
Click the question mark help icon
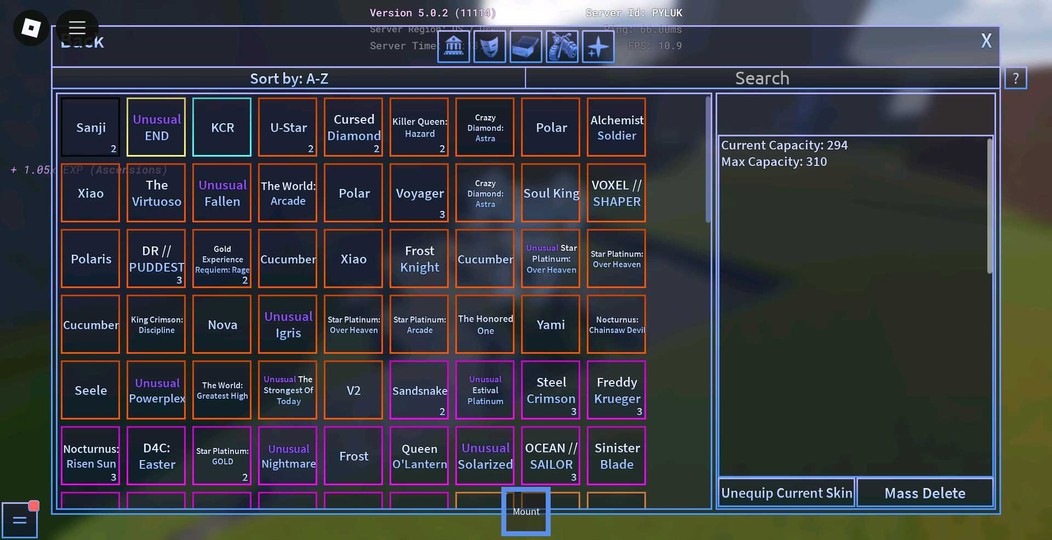(x=1016, y=78)
